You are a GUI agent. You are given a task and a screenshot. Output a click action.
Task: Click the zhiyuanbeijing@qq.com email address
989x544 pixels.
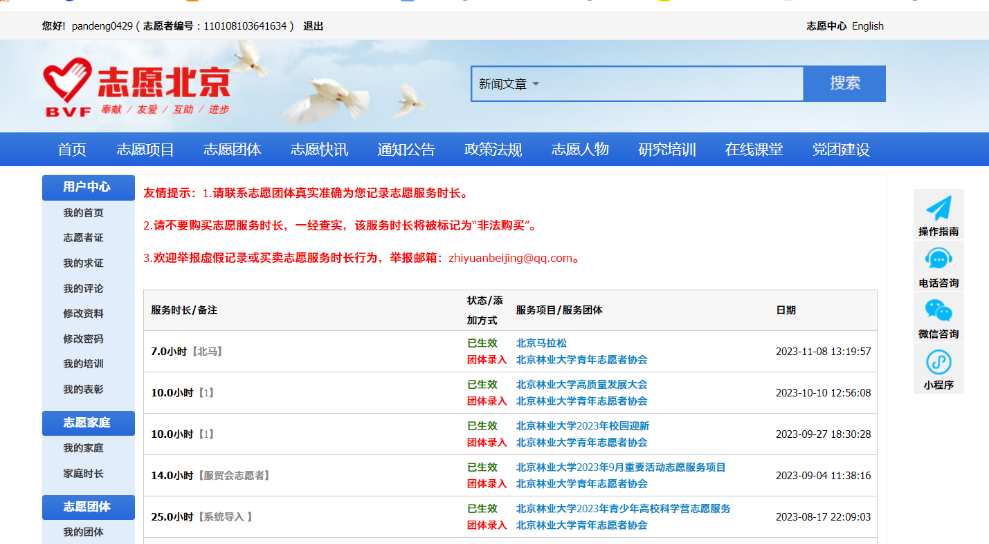pos(511,257)
